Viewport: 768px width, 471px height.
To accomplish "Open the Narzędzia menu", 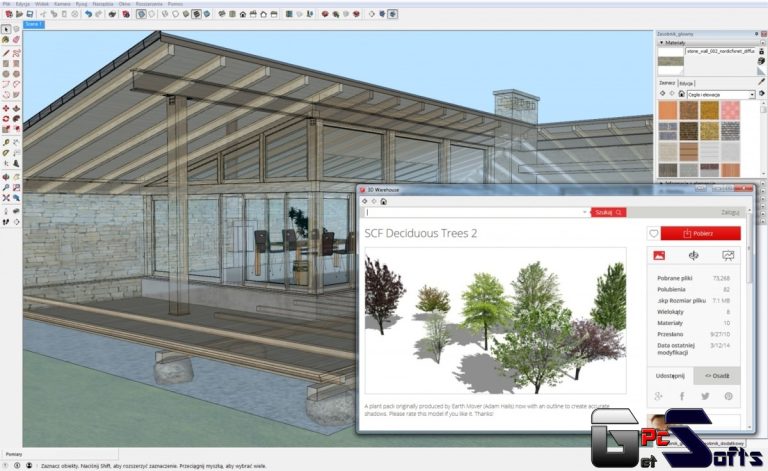I will 103,4.
